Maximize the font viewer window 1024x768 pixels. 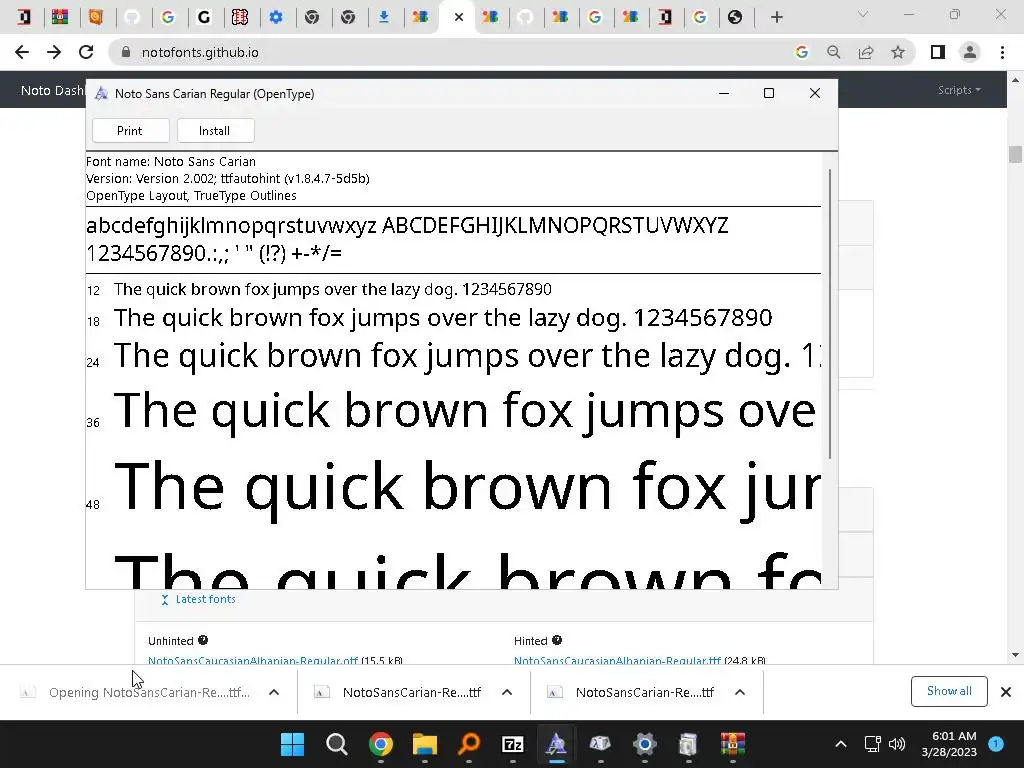pyautogui.click(x=769, y=93)
